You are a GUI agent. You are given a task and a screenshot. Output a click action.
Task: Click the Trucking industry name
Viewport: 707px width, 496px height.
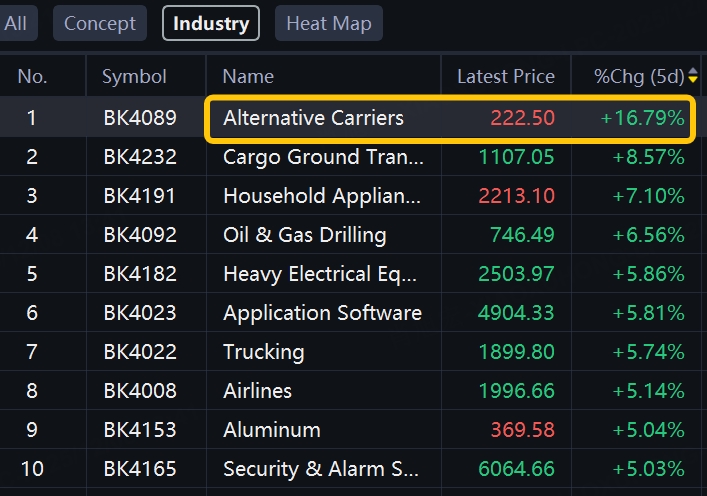(x=263, y=352)
